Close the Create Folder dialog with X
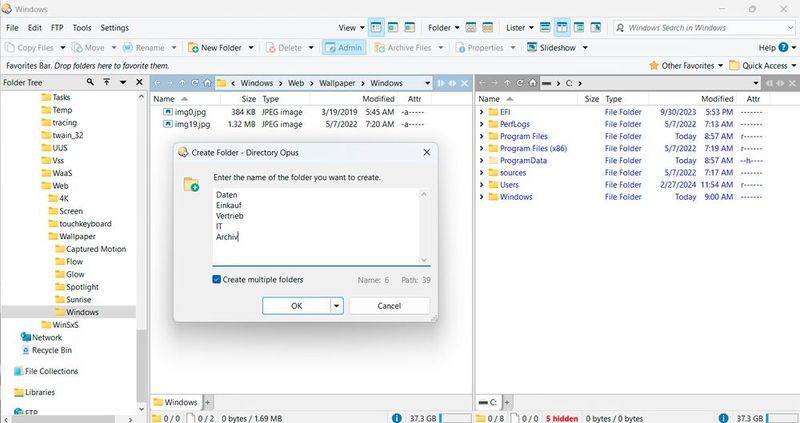Image resolution: width=800 pixels, height=423 pixels. pyautogui.click(x=427, y=153)
